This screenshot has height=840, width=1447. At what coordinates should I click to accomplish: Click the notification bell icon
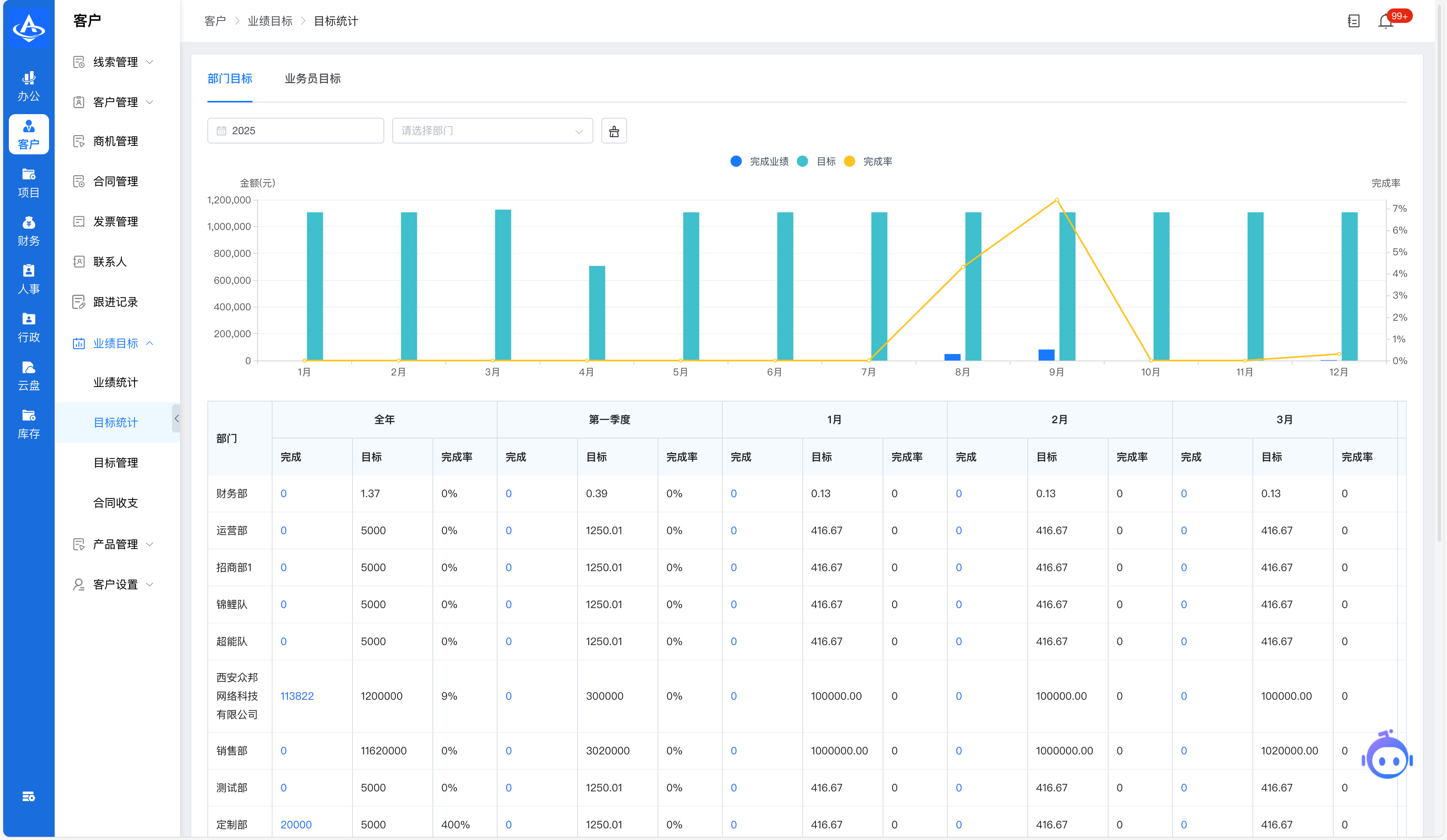click(1386, 22)
